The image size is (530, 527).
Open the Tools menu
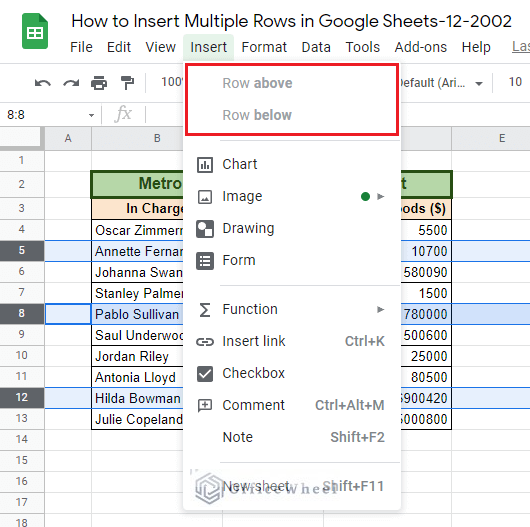tap(363, 47)
